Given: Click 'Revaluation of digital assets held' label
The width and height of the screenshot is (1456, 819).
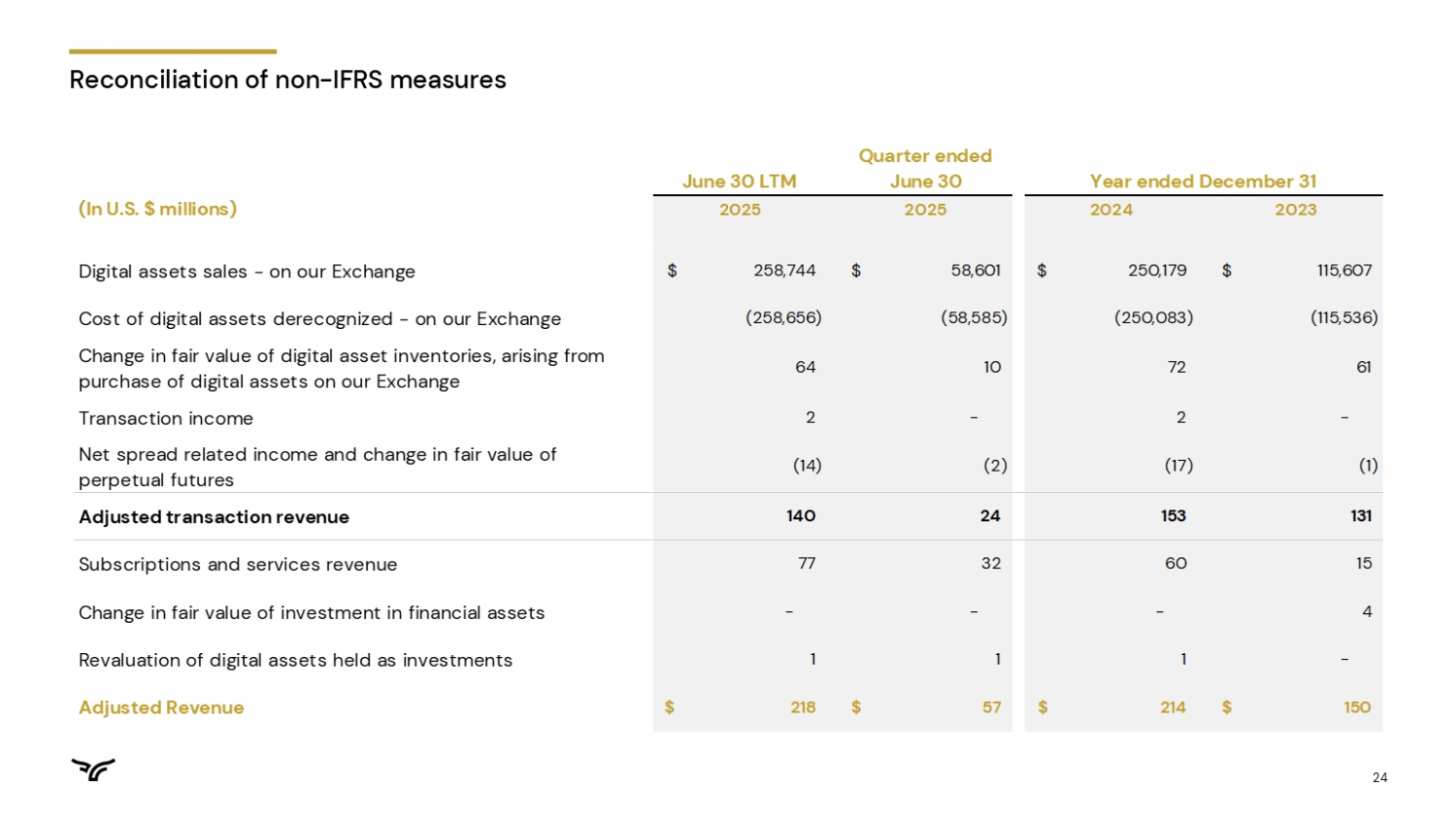Looking at the screenshot, I should [295, 661].
